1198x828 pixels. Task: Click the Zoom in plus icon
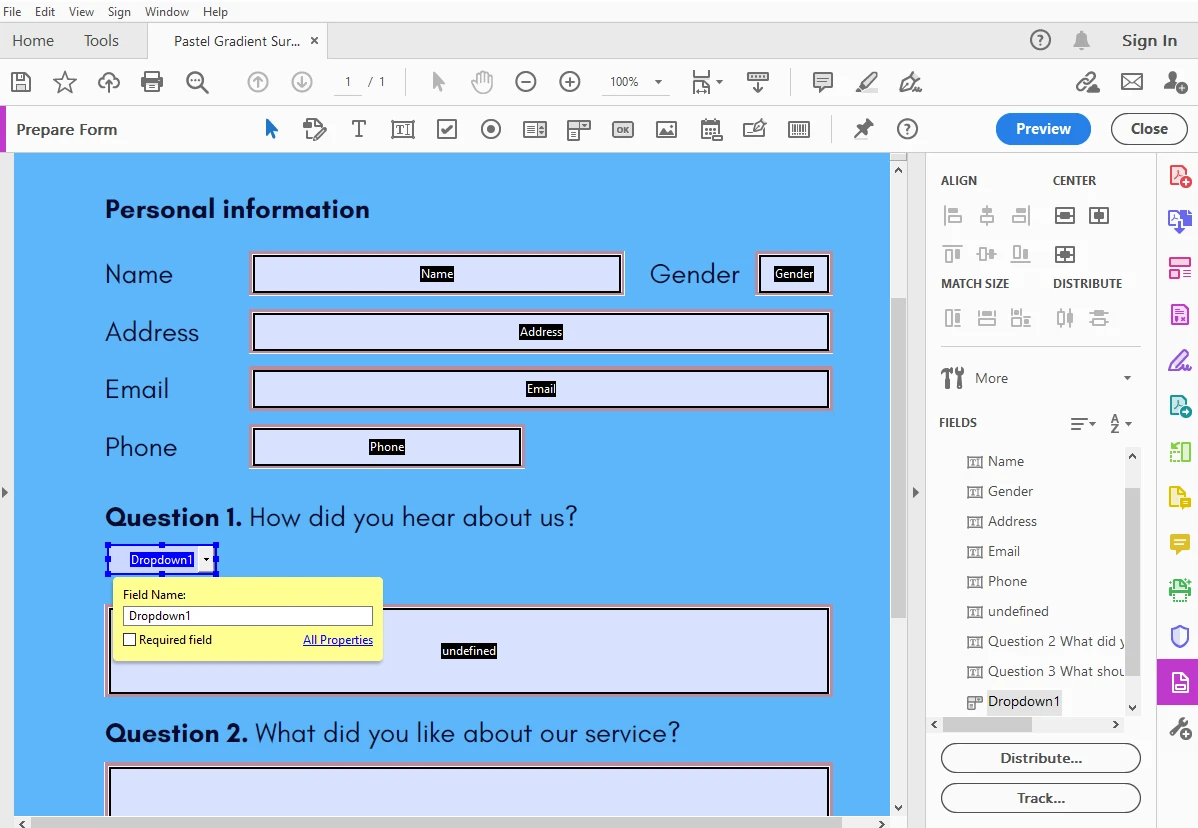click(570, 82)
